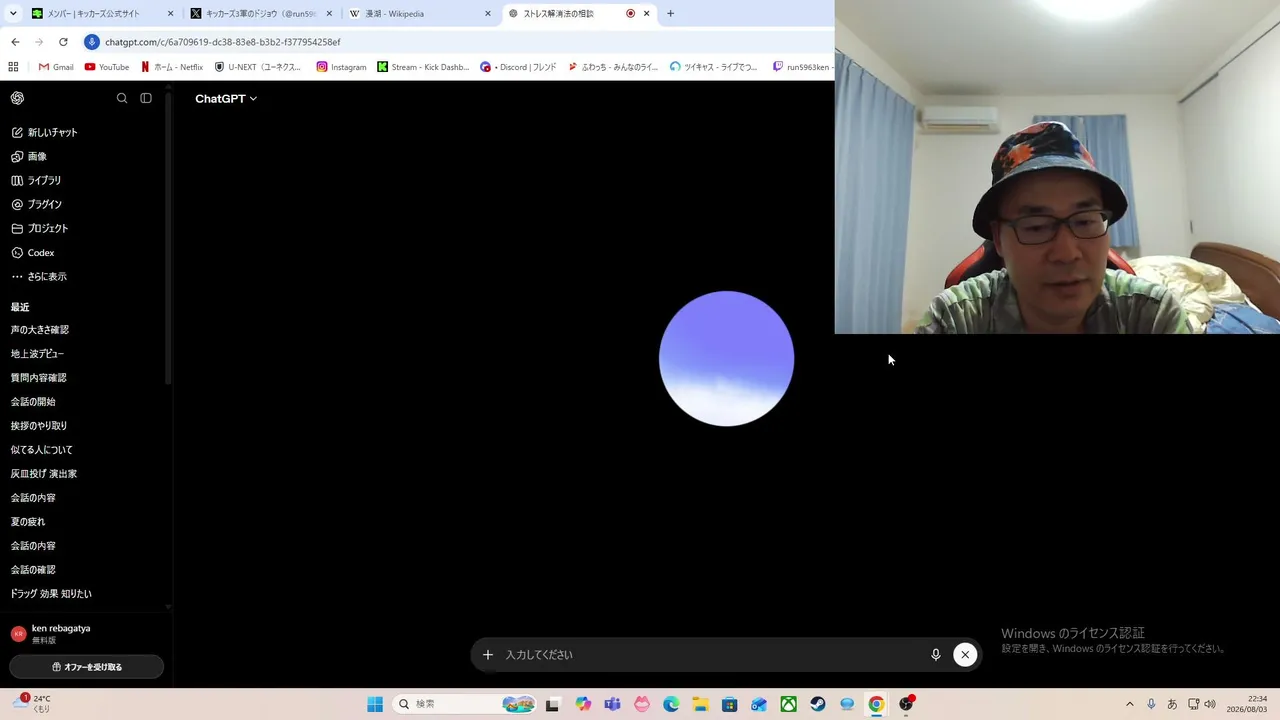Show hidden system tray icons
This screenshot has width=1280, height=720.
click(x=1130, y=704)
